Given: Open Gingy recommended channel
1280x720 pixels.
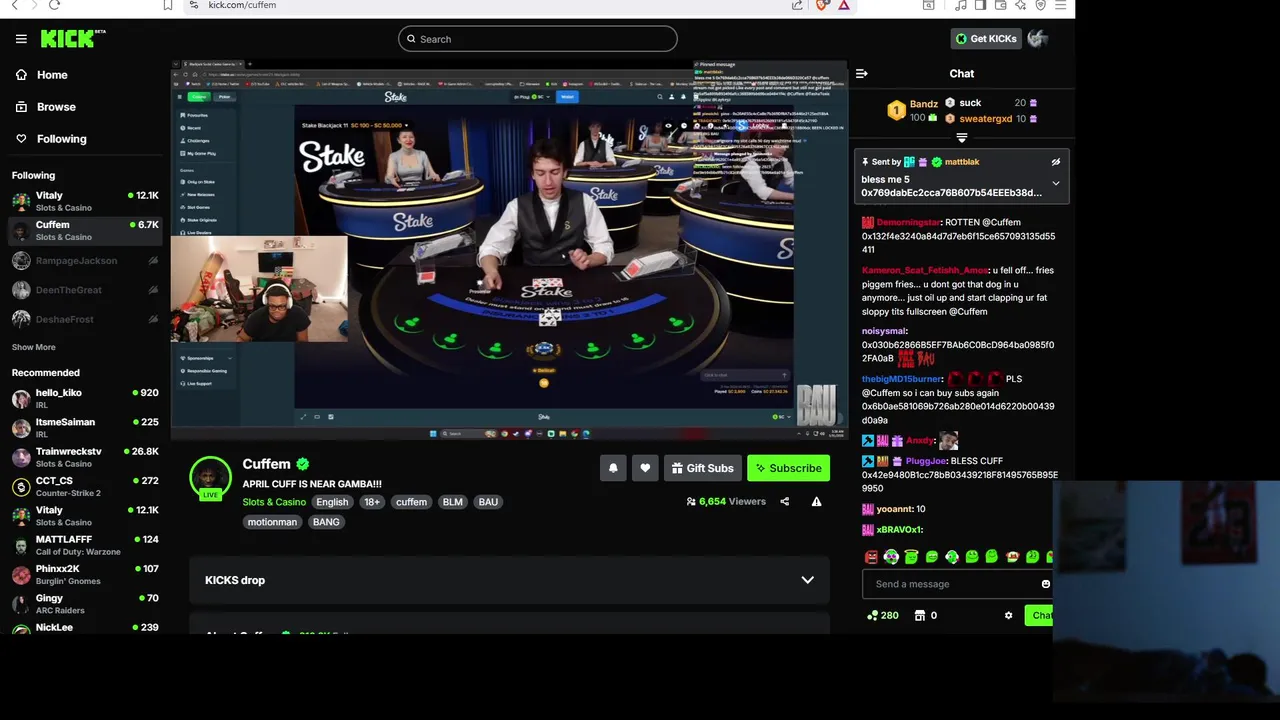Looking at the screenshot, I should [85, 603].
